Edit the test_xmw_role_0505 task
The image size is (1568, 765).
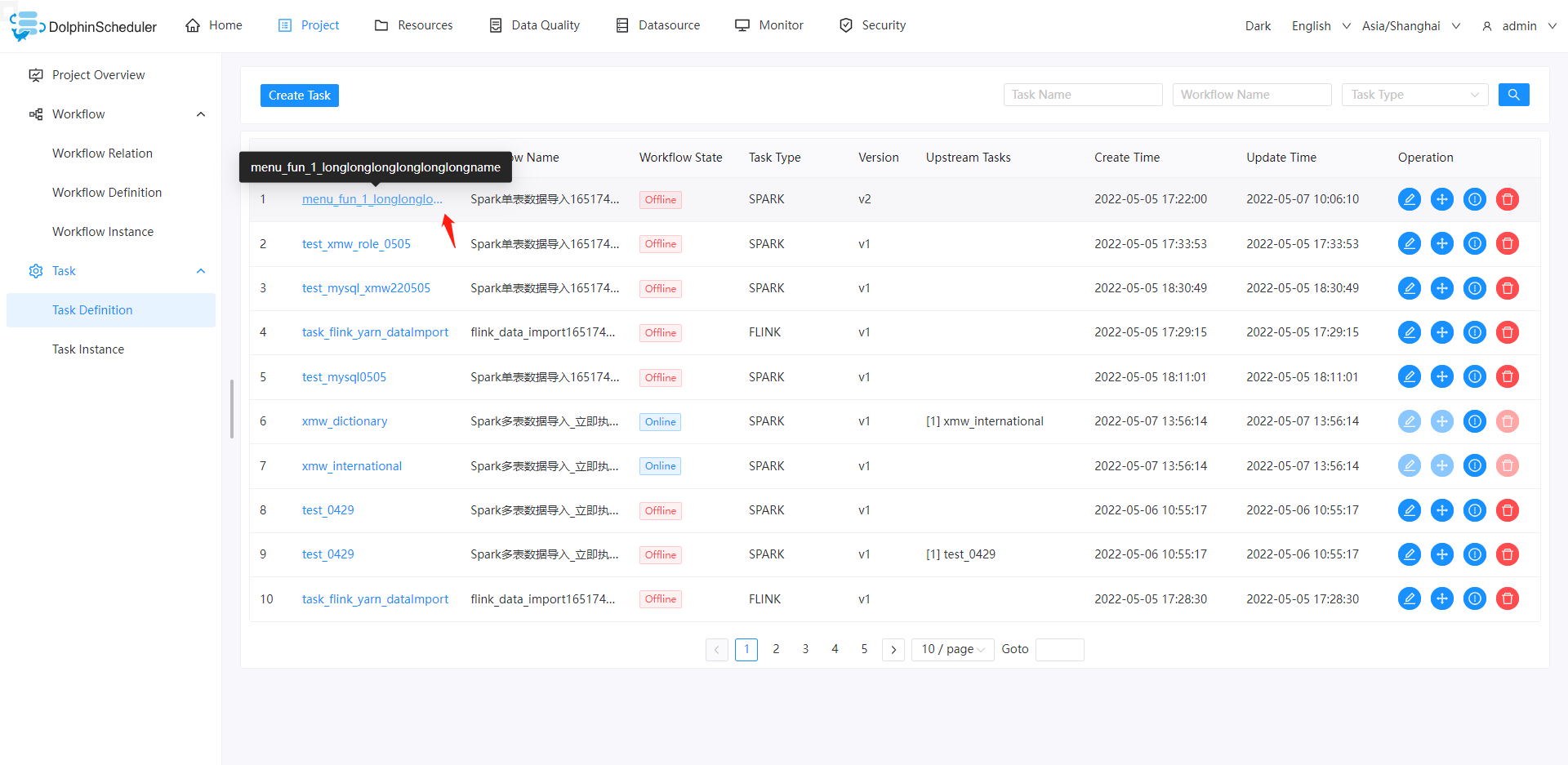[x=1410, y=243]
